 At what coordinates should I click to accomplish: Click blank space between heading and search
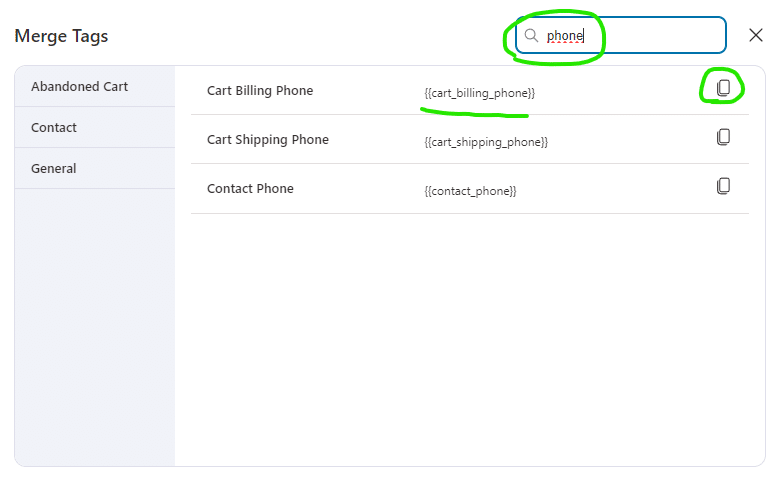coord(300,36)
